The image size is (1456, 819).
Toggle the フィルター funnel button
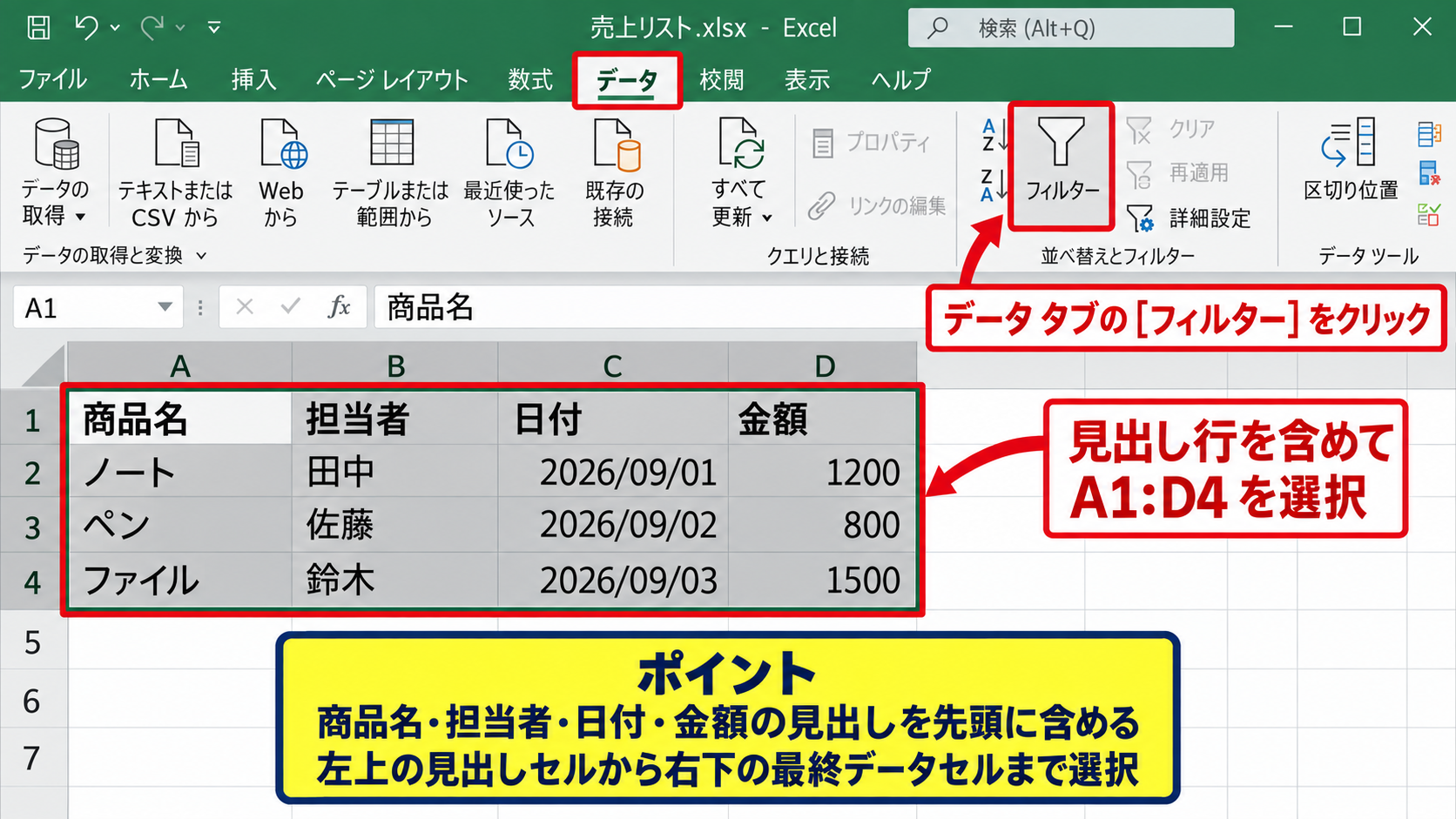point(1062,165)
